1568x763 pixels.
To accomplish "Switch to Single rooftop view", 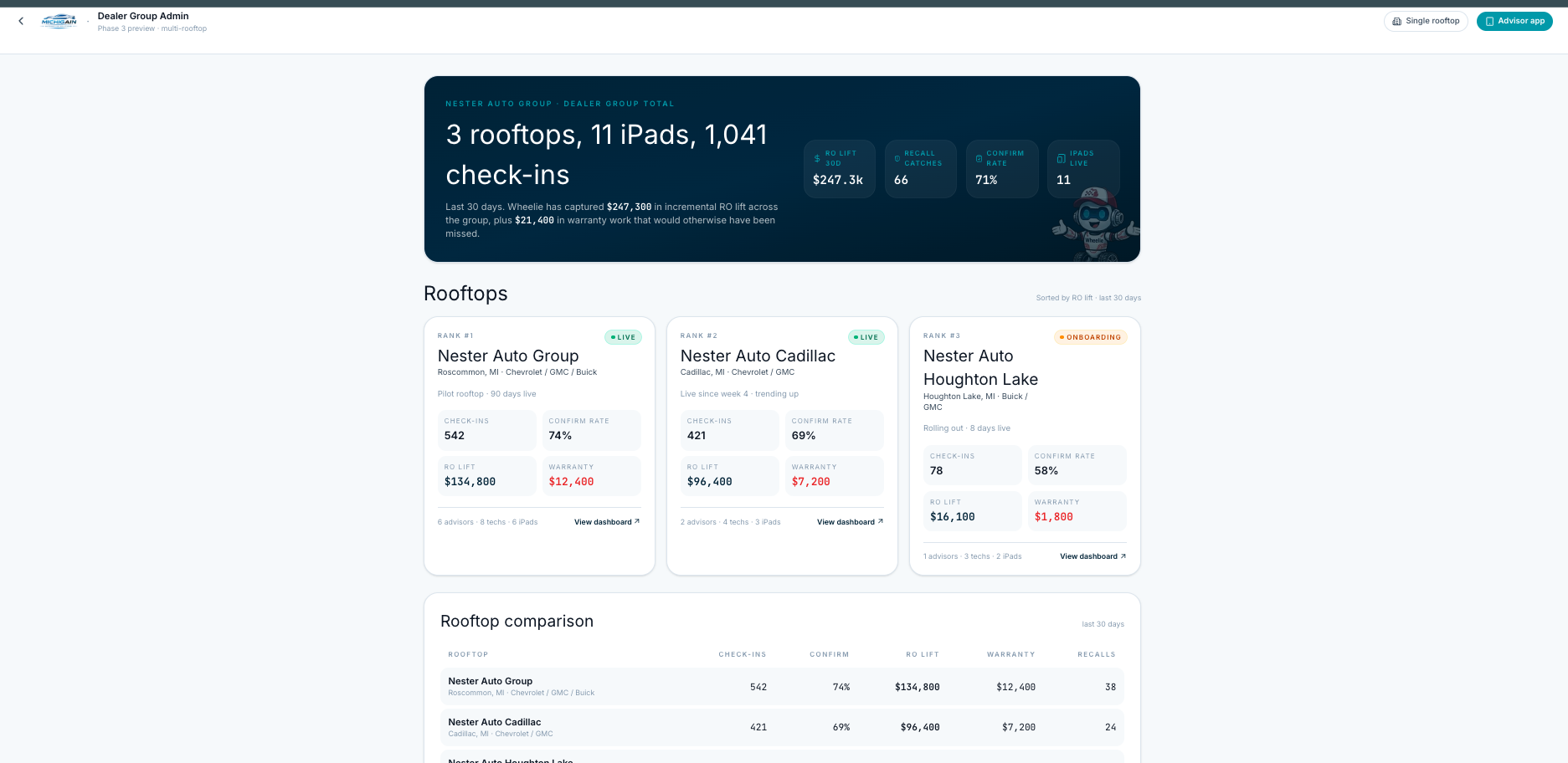I will point(1426,21).
